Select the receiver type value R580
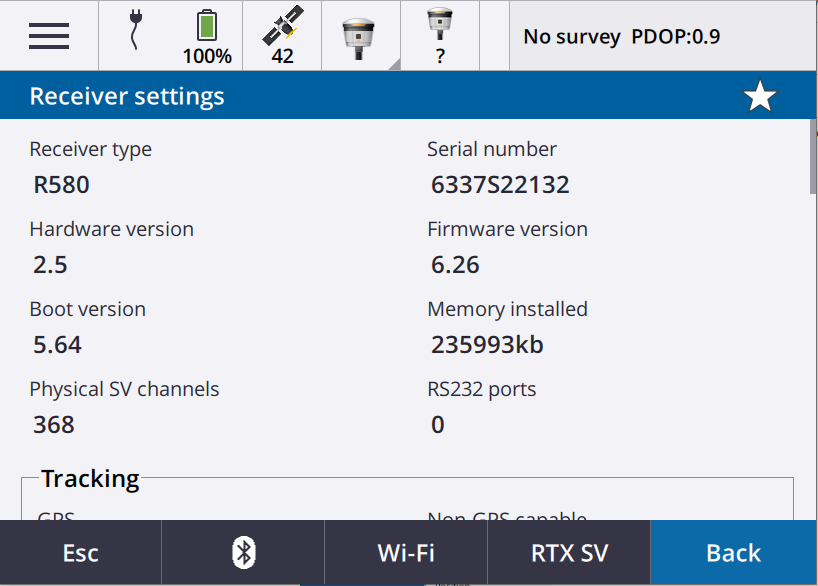 [62, 185]
